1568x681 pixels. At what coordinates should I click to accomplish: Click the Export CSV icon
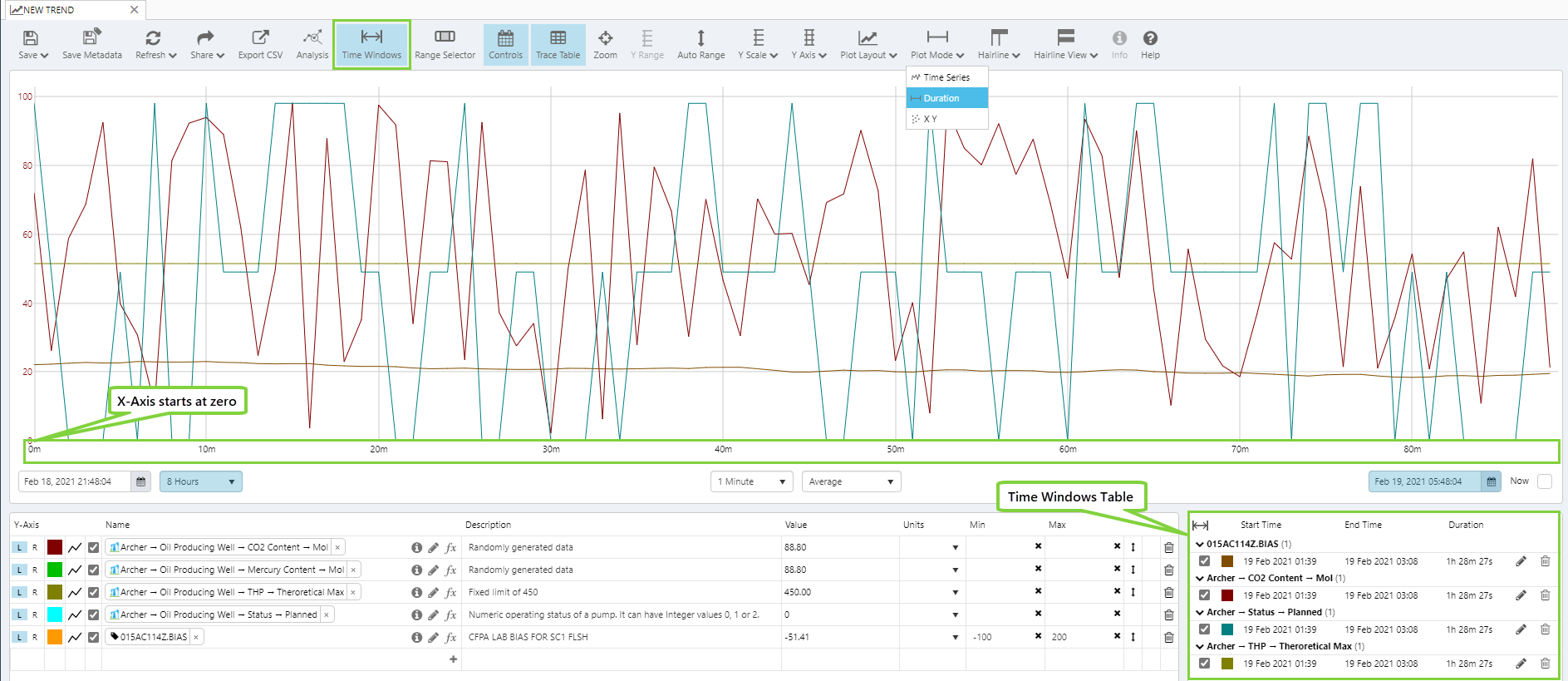[x=260, y=38]
